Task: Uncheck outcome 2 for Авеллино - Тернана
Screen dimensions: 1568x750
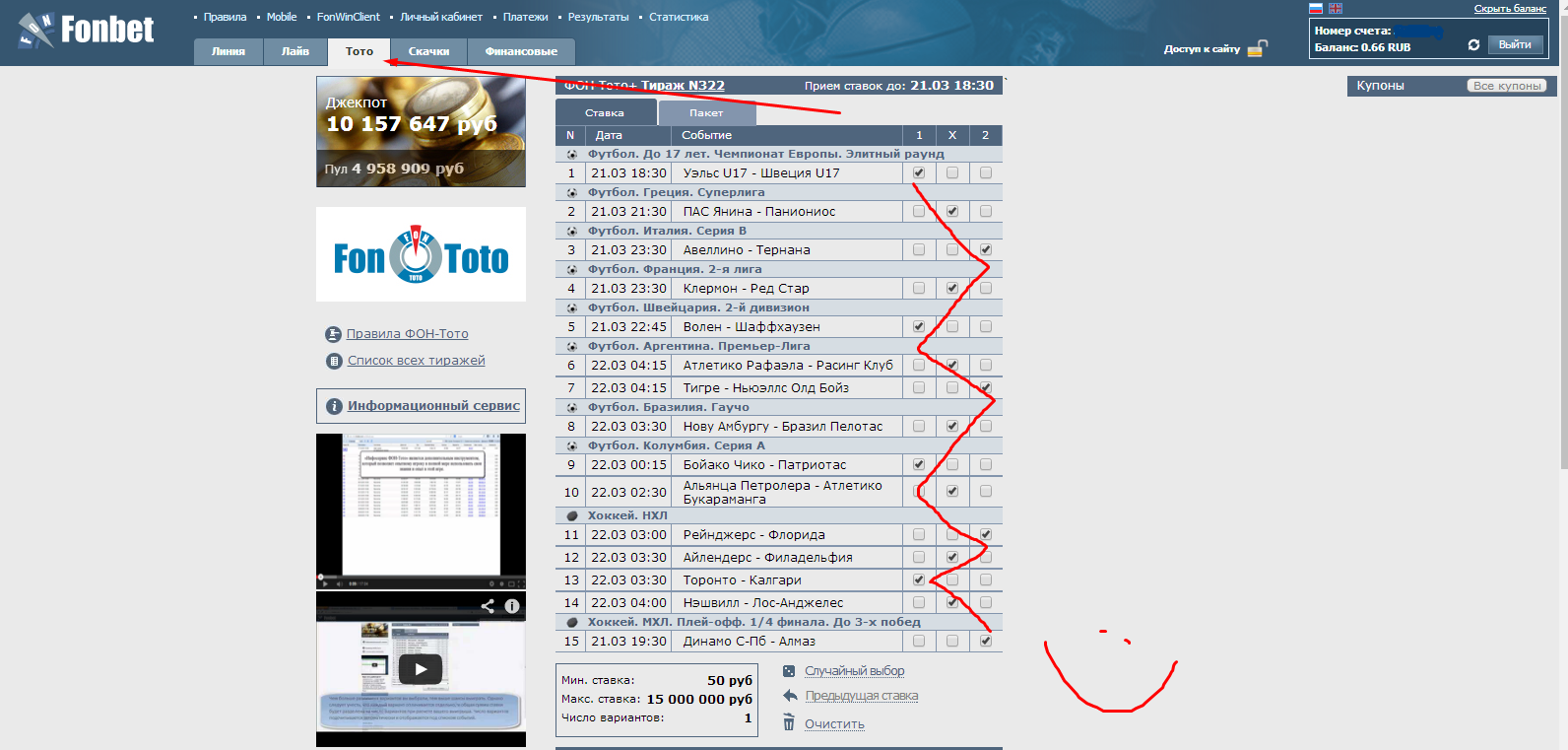Action: (986, 249)
